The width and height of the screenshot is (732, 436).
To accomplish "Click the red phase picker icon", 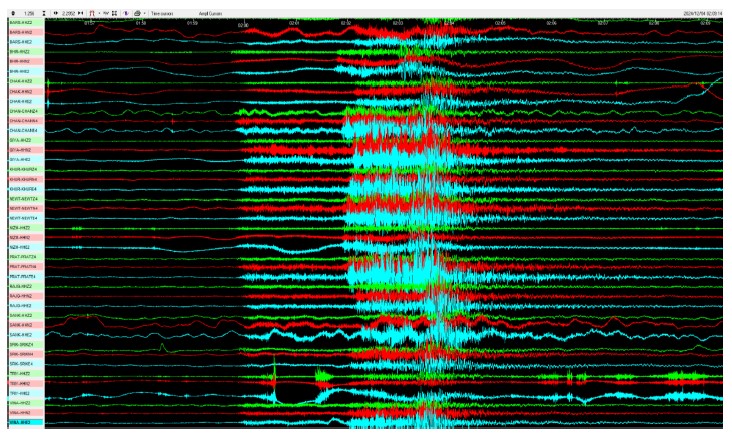I will [x=93, y=13].
